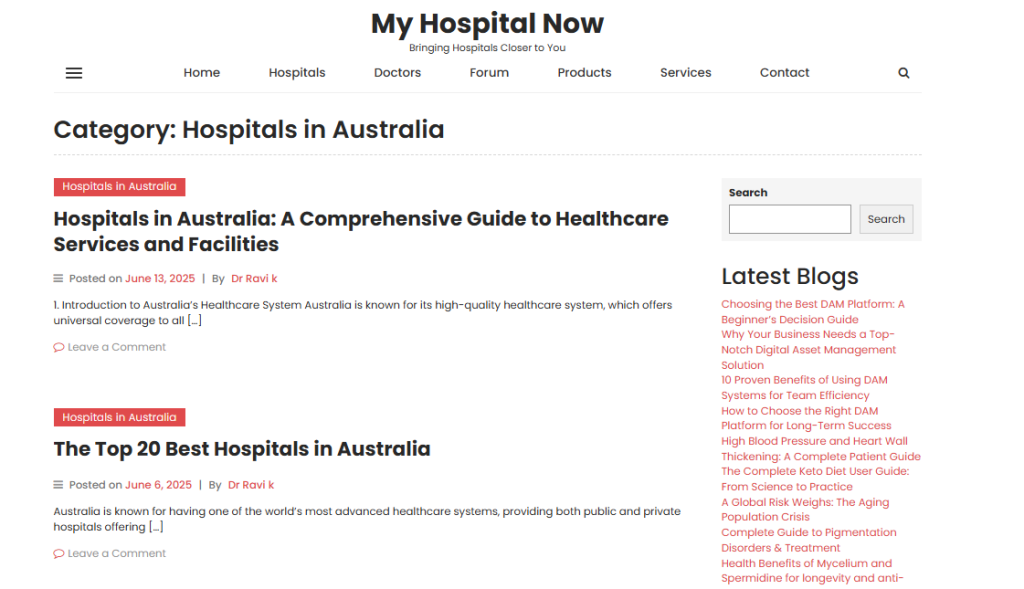
Task: Open the Contact menu item
Action: point(784,72)
